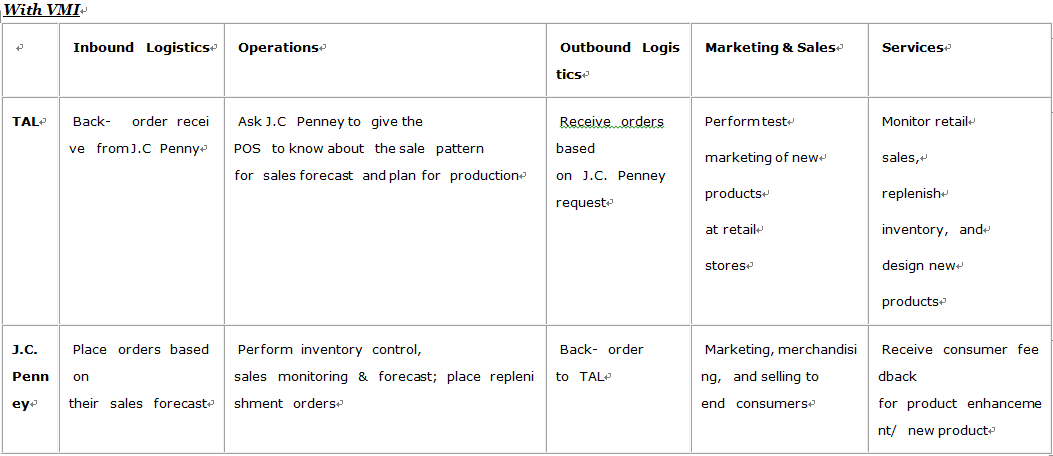Select the 'Services' column header cell

pos(960,60)
